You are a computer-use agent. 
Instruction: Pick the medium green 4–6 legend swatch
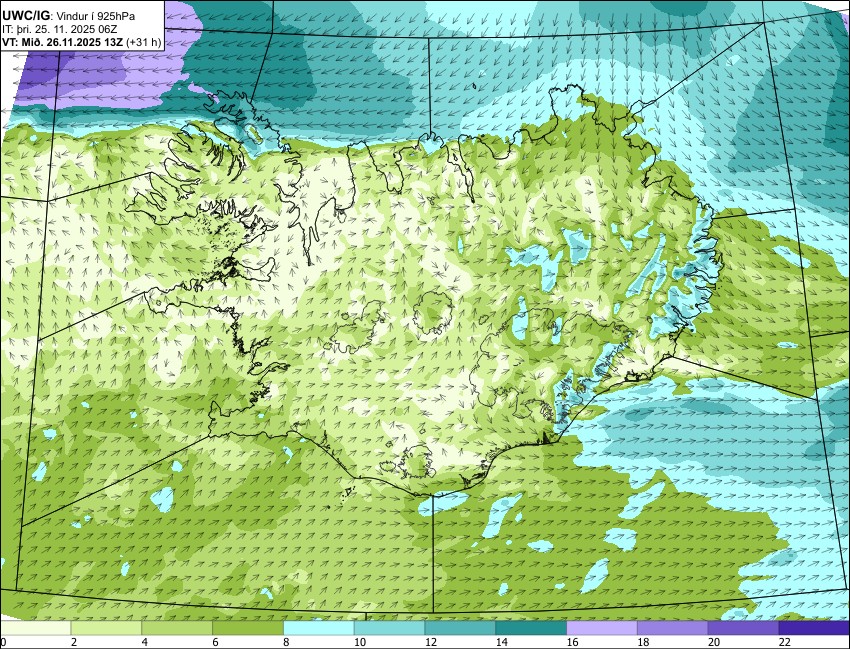[x=177, y=628]
